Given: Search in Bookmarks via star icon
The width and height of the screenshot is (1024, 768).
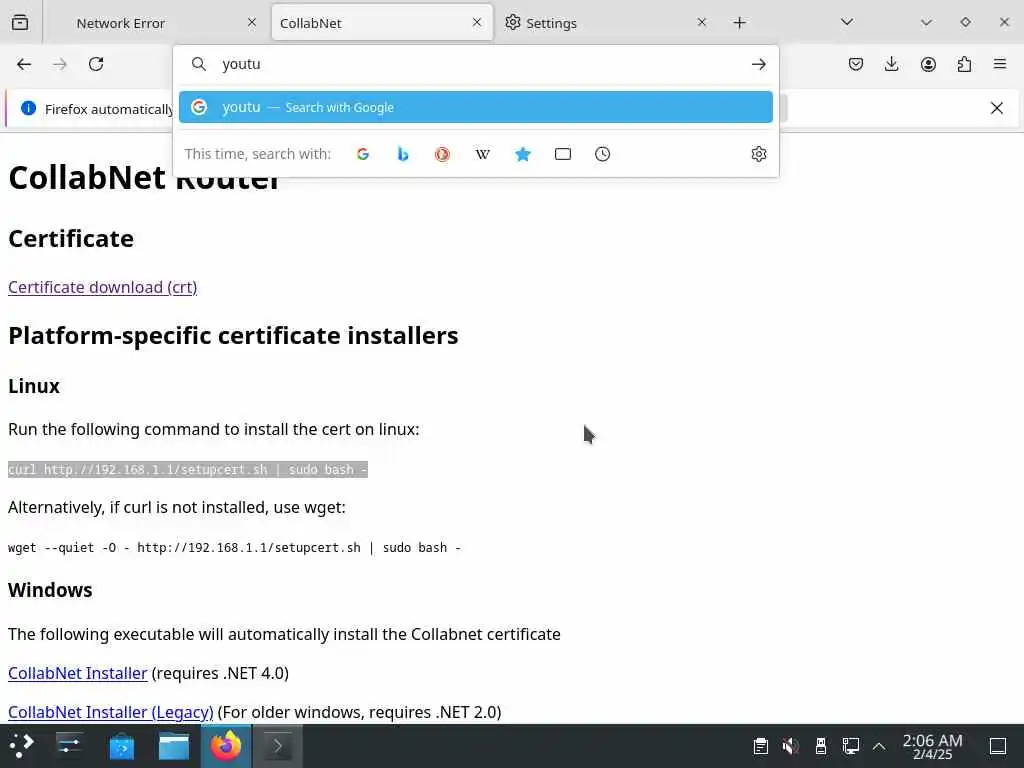Looking at the screenshot, I should [522, 154].
